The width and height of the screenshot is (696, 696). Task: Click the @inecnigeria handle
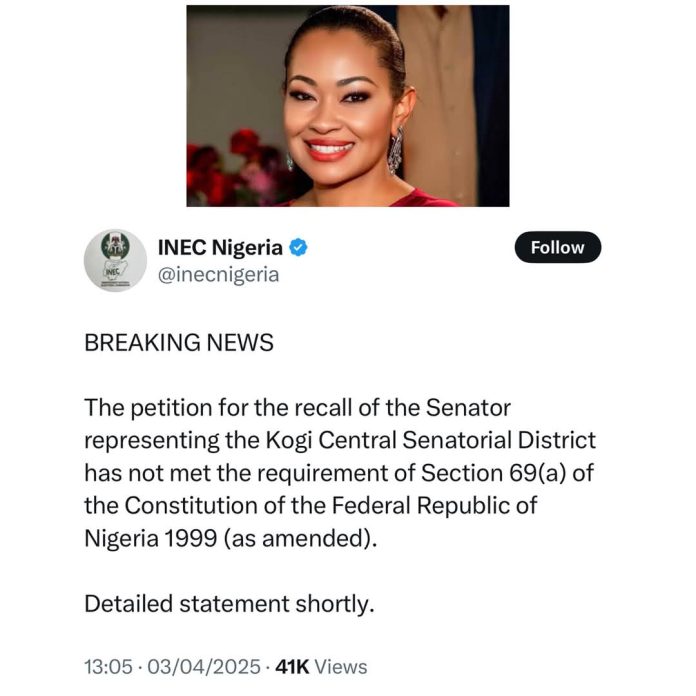[218, 274]
